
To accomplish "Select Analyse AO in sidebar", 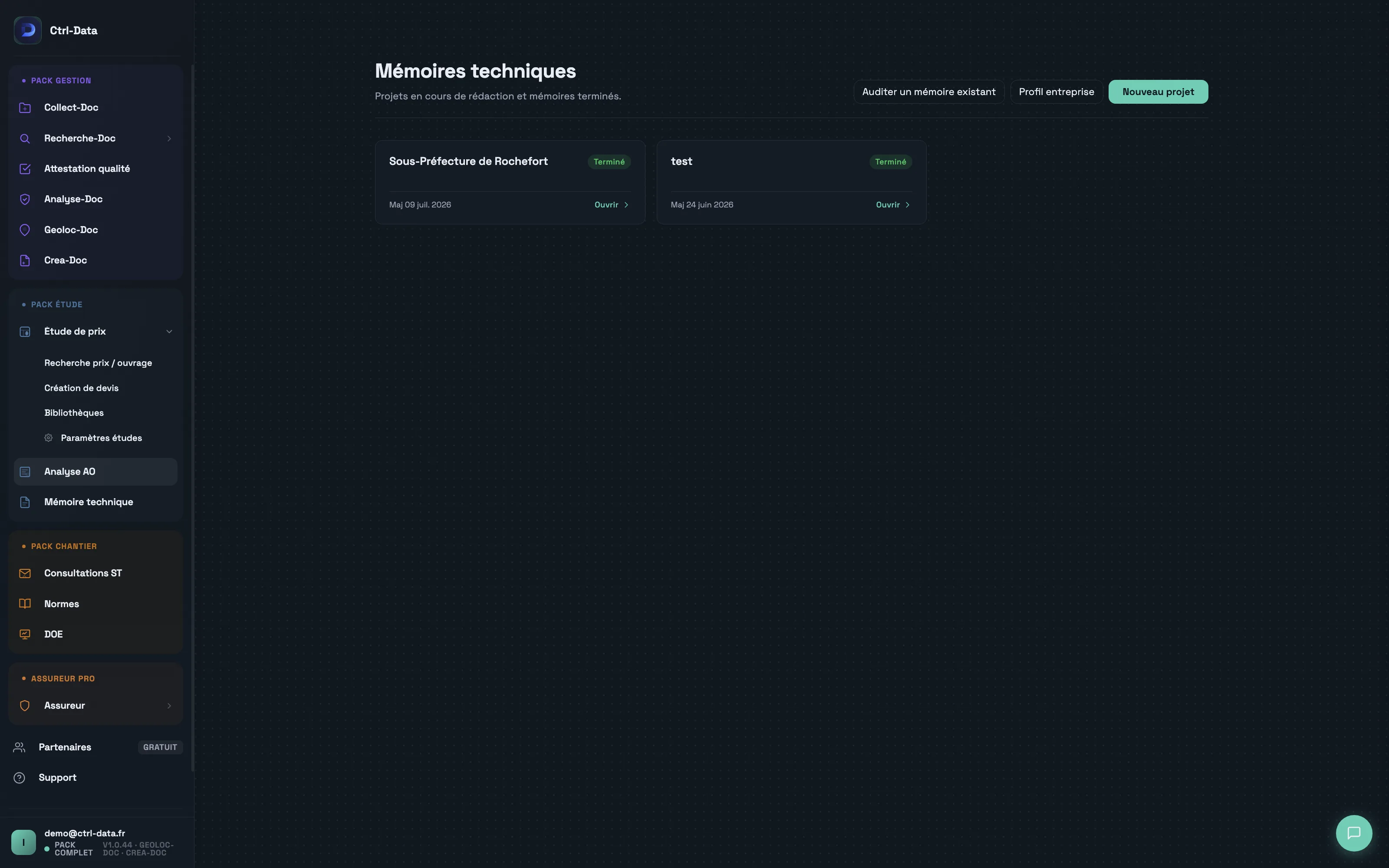I will pos(95,471).
